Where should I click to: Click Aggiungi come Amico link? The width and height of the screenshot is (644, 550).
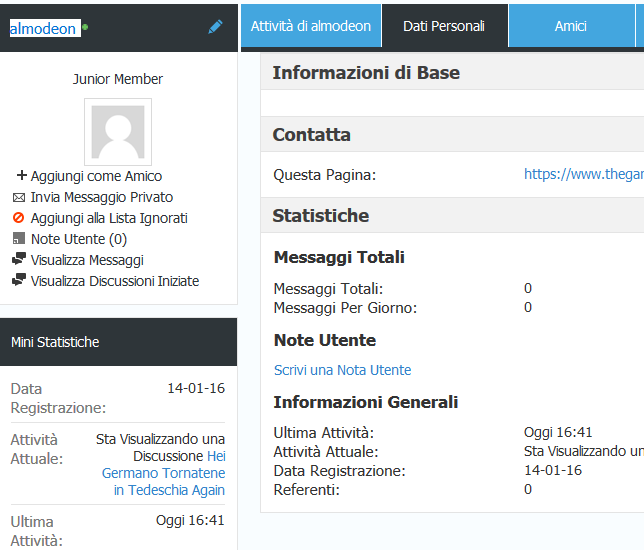[97, 176]
